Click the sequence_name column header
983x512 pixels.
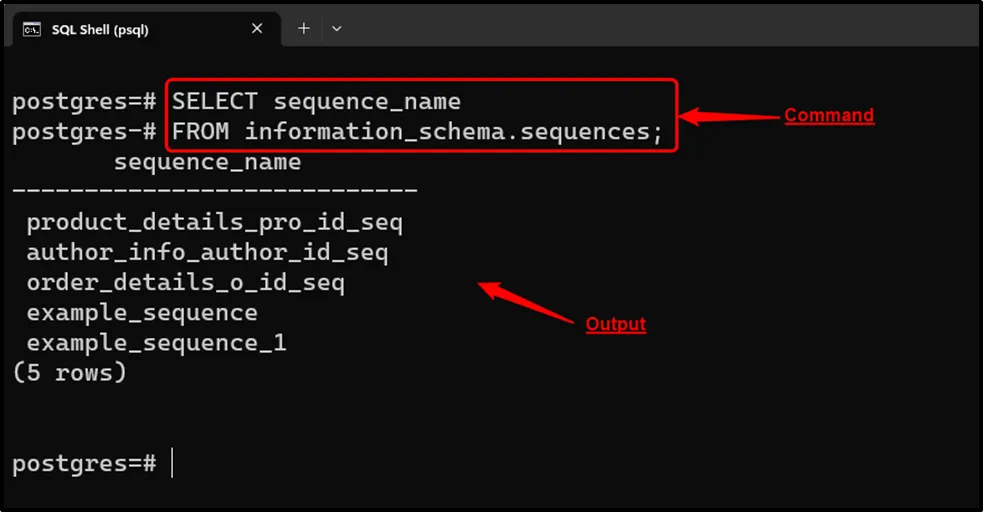(x=207, y=162)
